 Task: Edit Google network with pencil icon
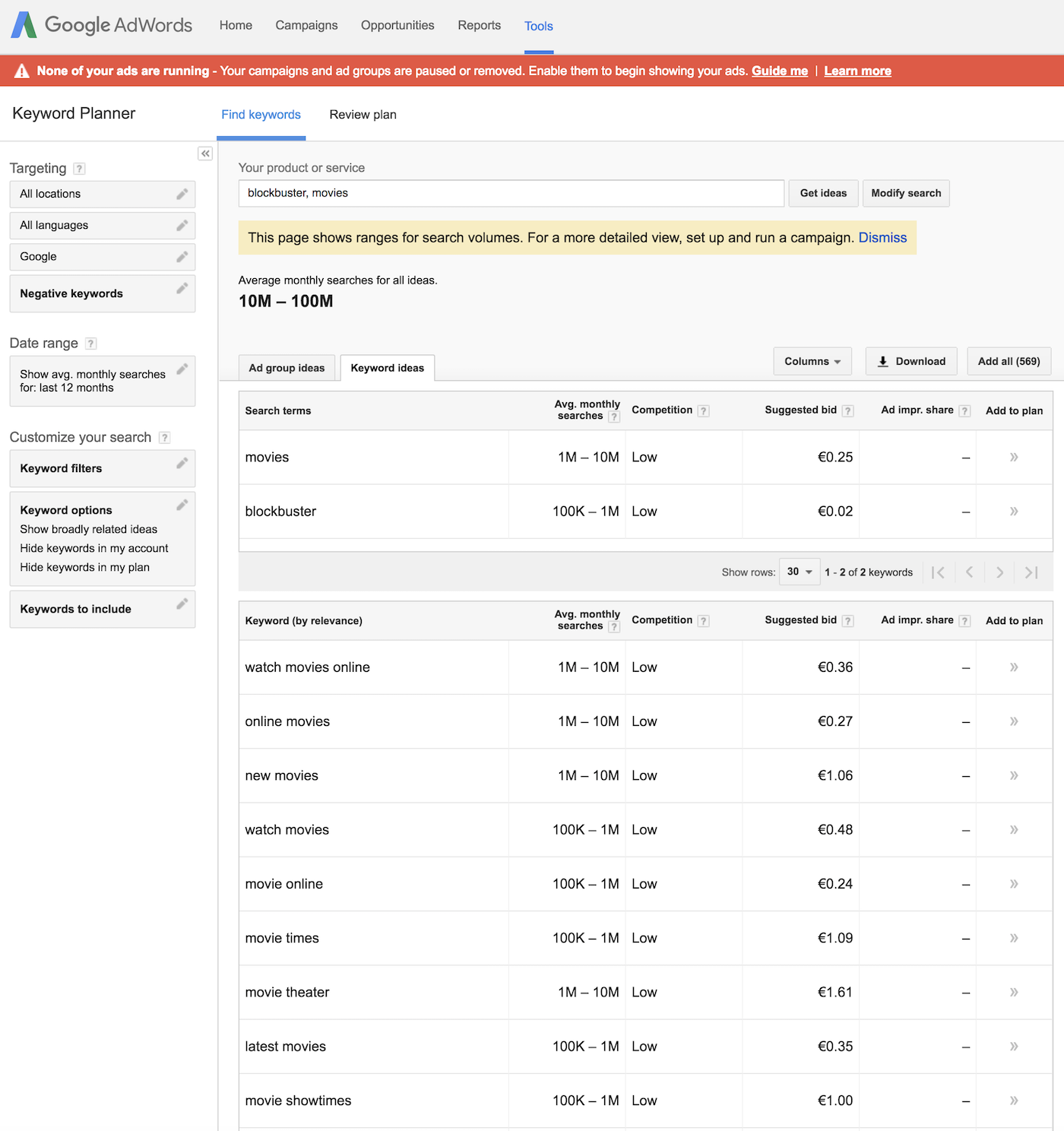[x=182, y=256]
